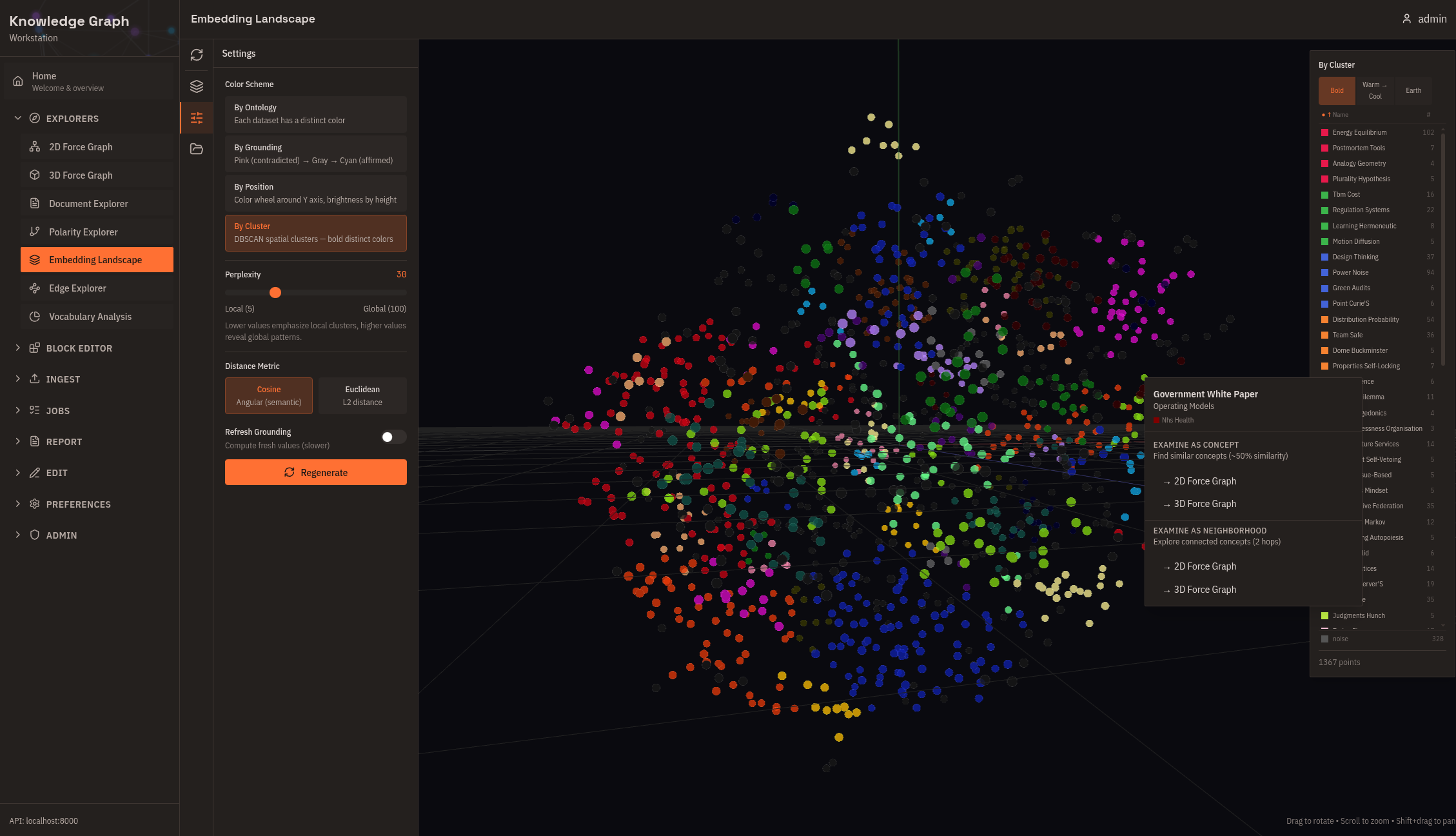
Task: Click the Home house icon
Action: click(18, 81)
